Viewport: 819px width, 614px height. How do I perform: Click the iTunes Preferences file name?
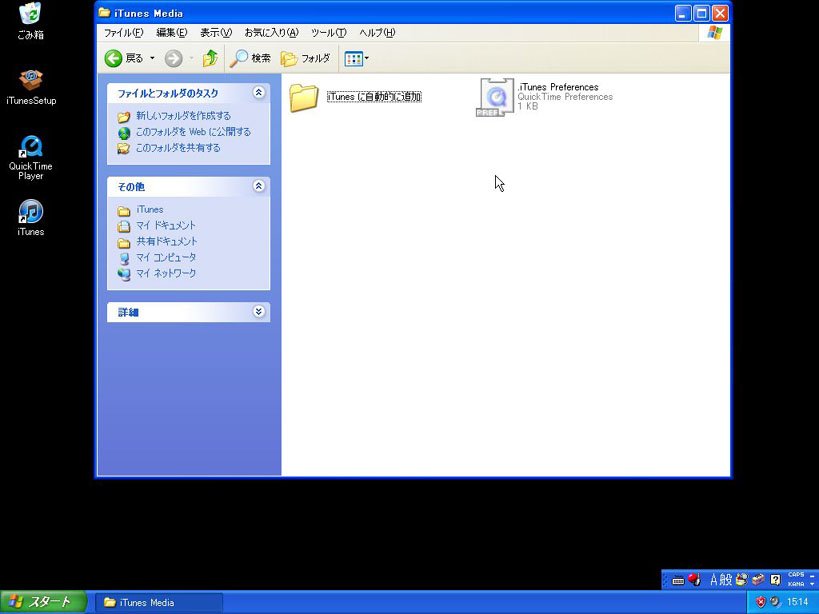(558, 87)
